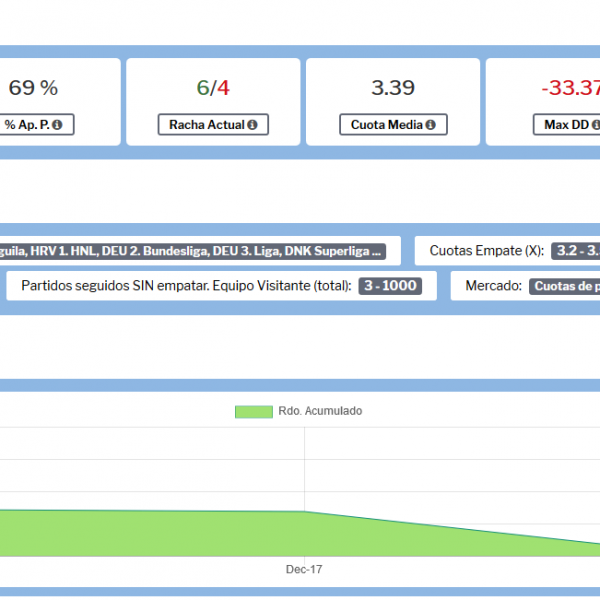Click the Dec-17 axis label
The image size is (600, 600).
point(304,569)
